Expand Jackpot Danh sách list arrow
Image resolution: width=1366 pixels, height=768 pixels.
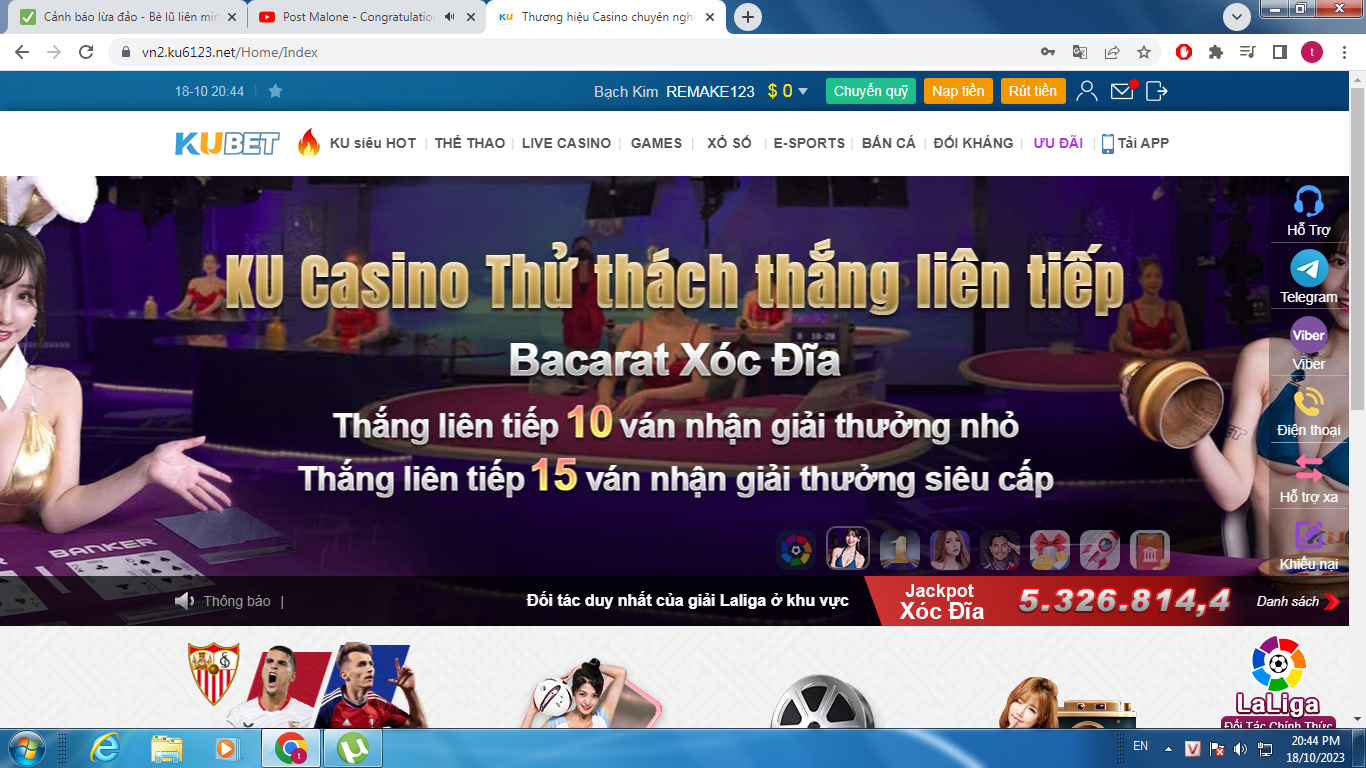(1331, 601)
